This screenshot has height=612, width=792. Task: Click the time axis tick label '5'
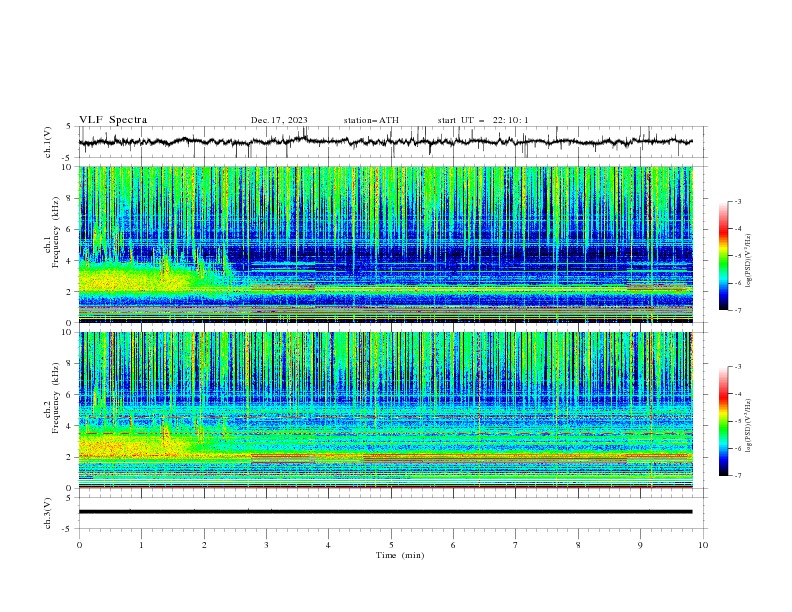pyautogui.click(x=391, y=545)
